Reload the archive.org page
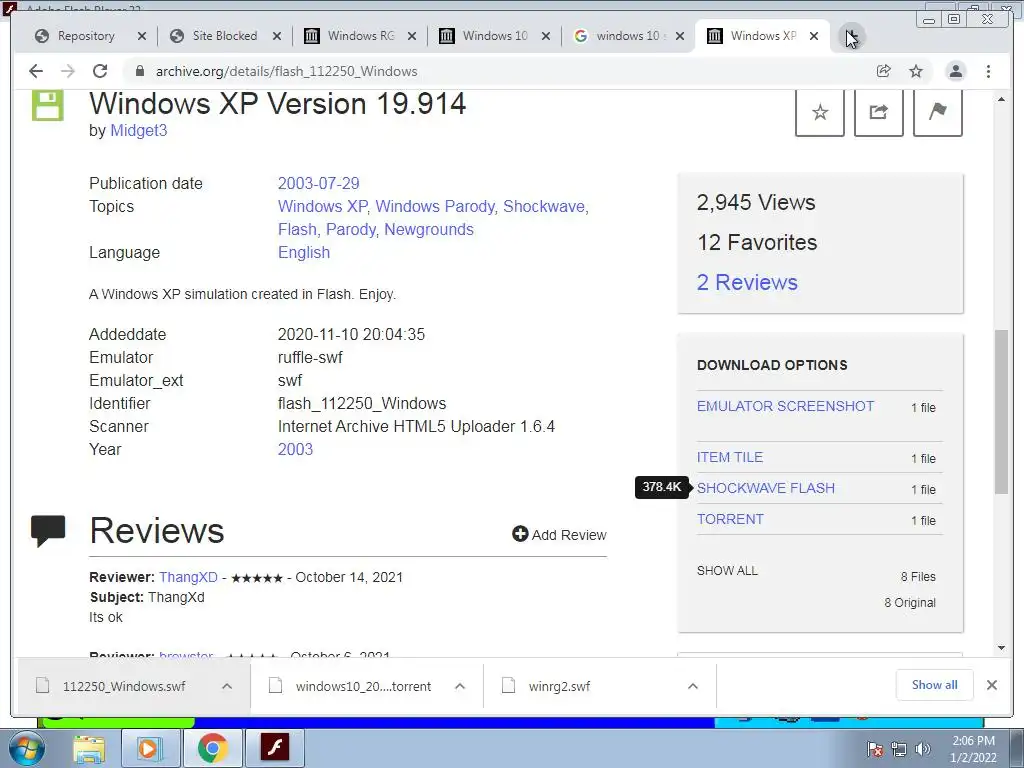The image size is (1024, 768). click(x=100, y=71)
